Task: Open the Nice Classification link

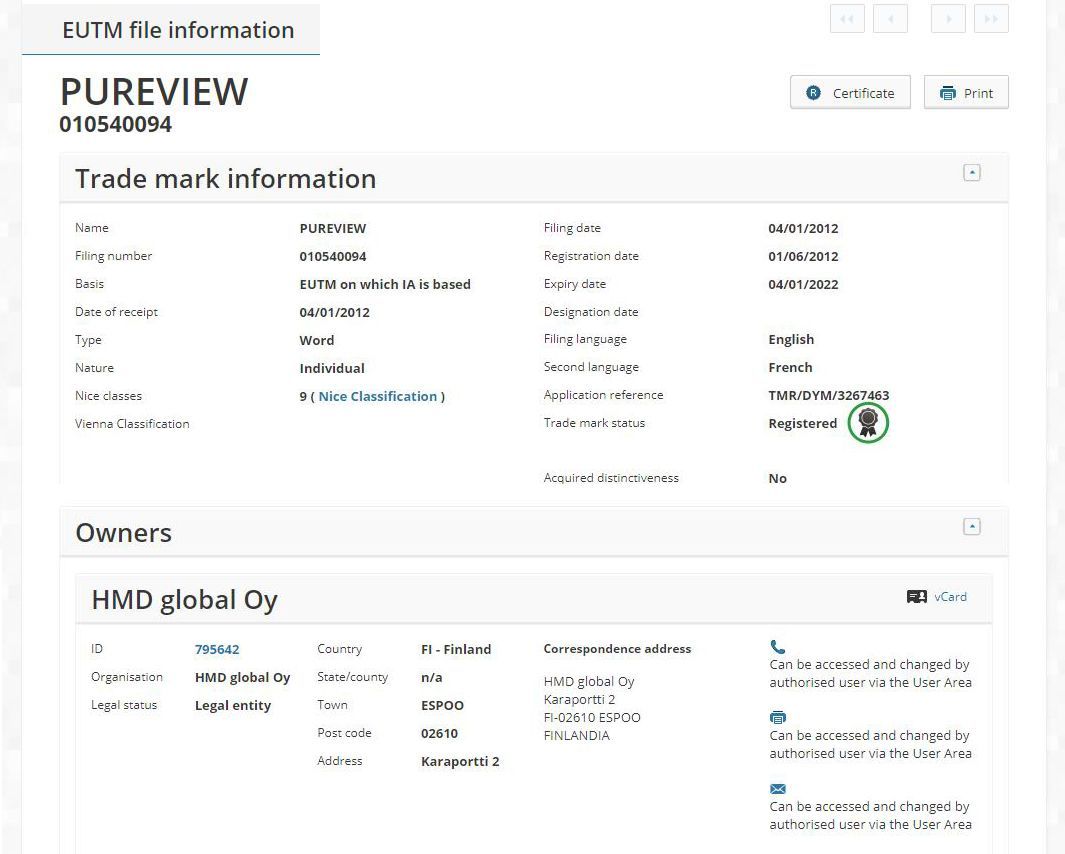Action: click(378, 396)
